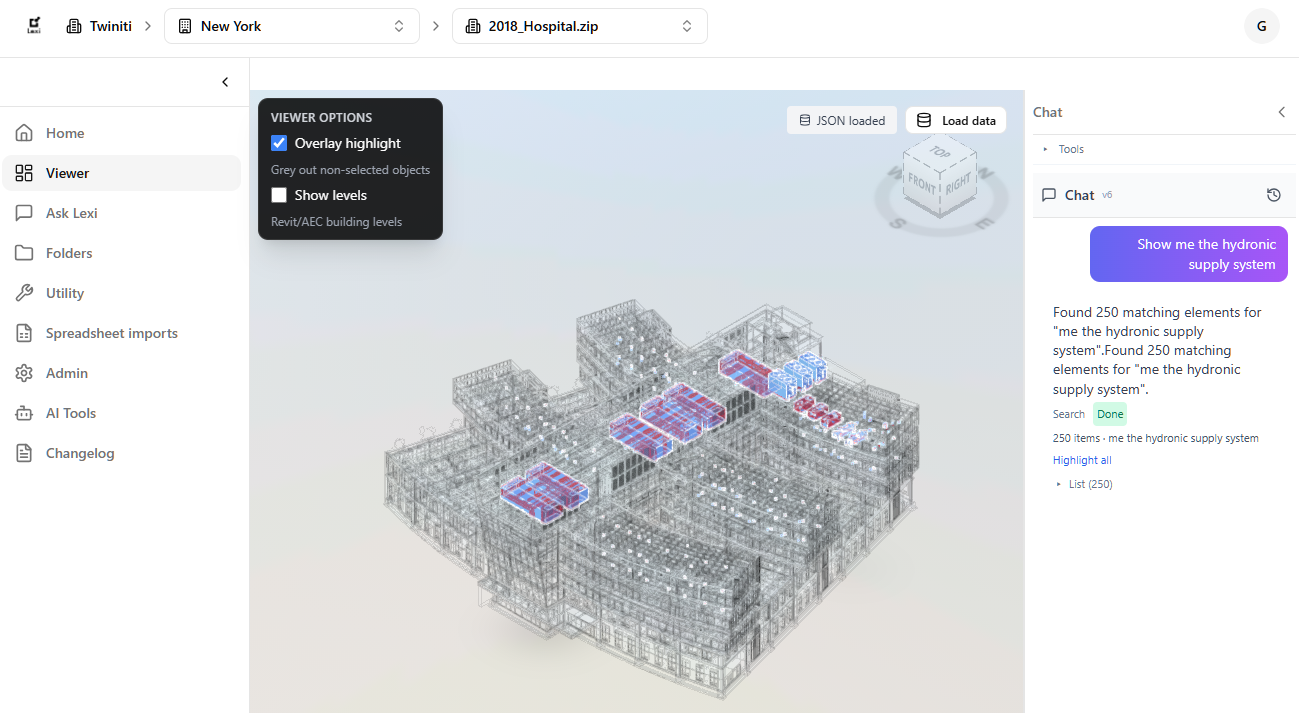Collapse the Chat panel chevron
The width and height of the screenshot is (1299, 713).
[1281, 112]
